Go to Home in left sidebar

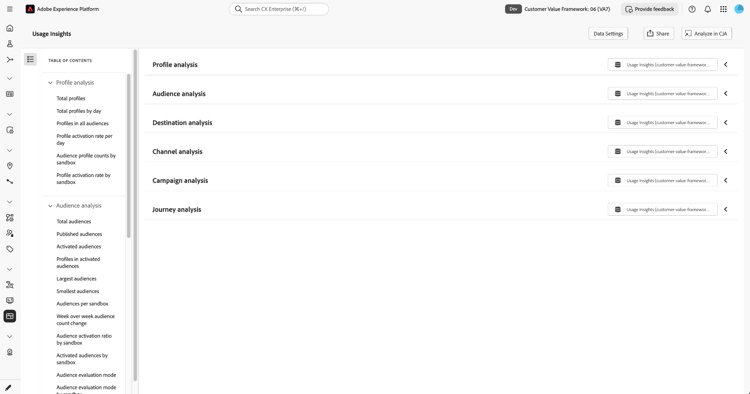pyautogui.click(x=10, y=28)
